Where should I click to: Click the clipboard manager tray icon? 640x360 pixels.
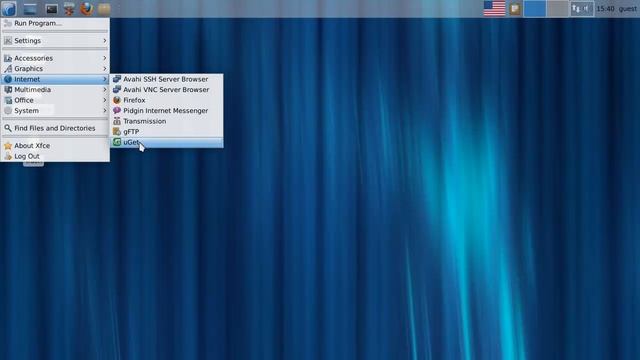515,9
